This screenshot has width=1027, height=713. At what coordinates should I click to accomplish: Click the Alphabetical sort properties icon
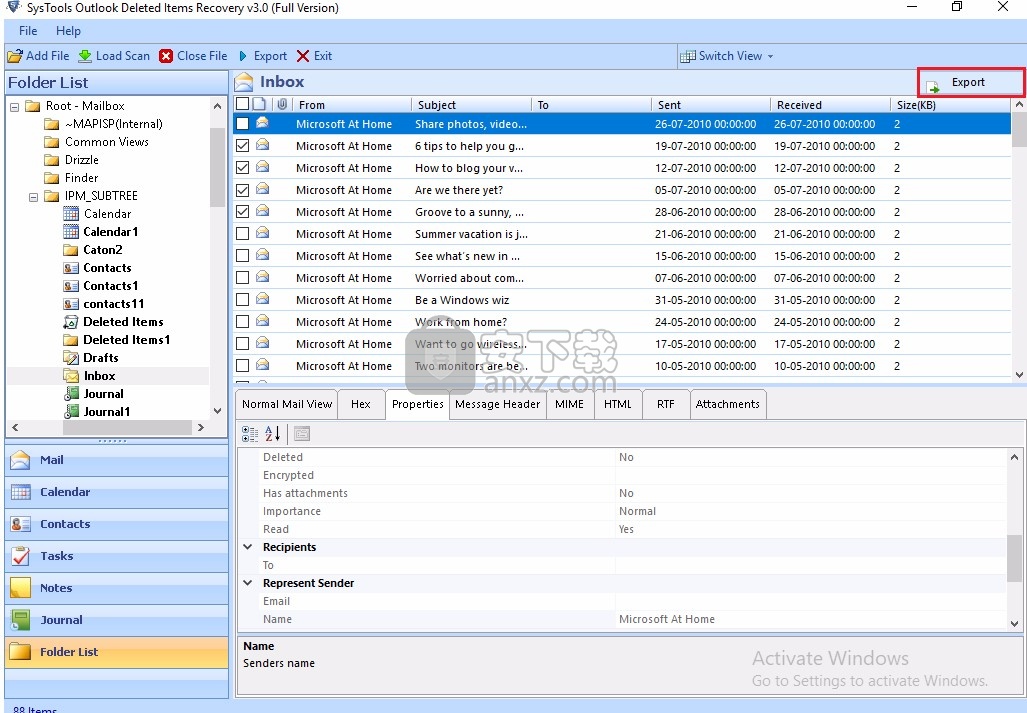coord(272,433)
